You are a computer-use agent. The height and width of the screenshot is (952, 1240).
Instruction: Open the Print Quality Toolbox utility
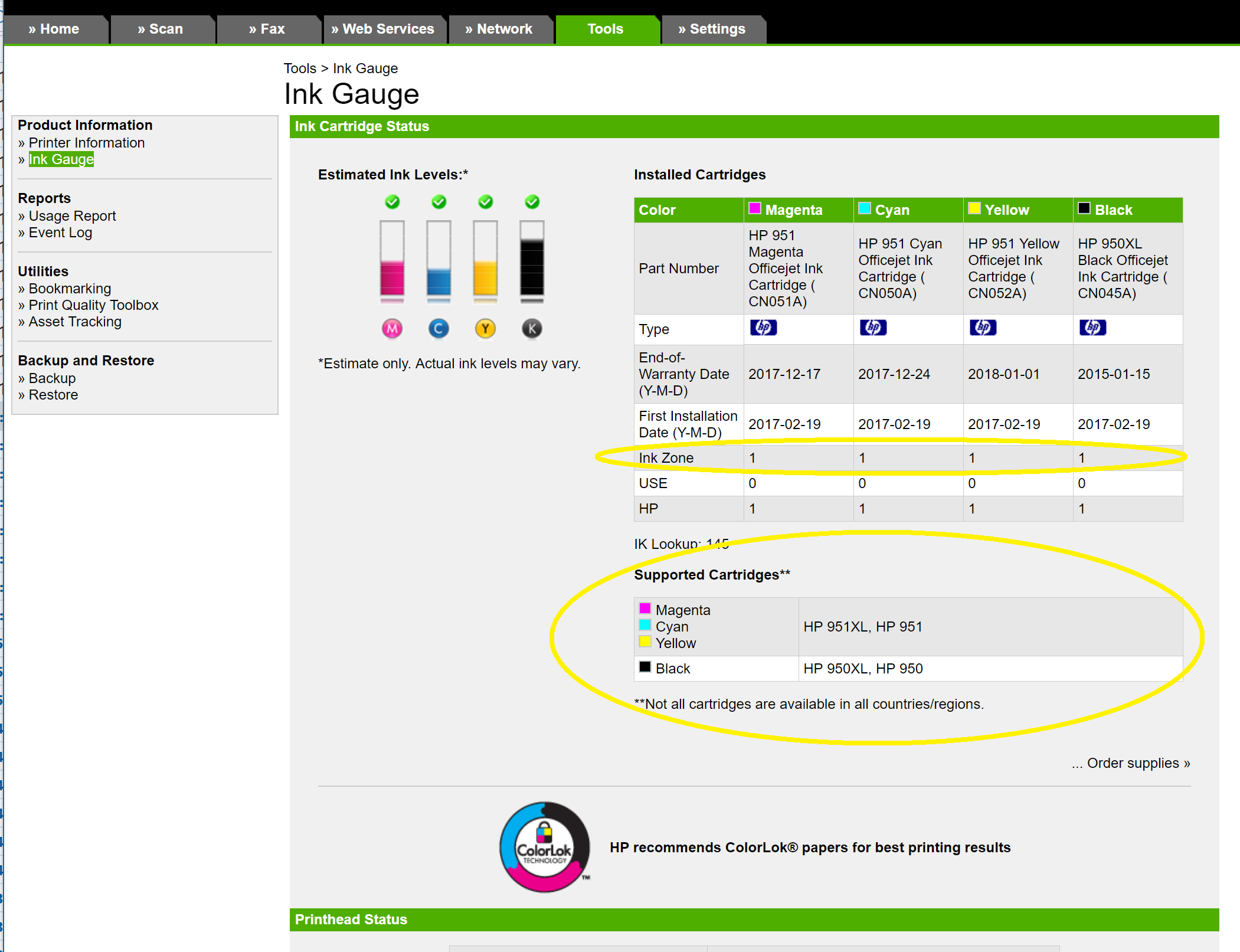pyautogui.click(x=93, y=305)
